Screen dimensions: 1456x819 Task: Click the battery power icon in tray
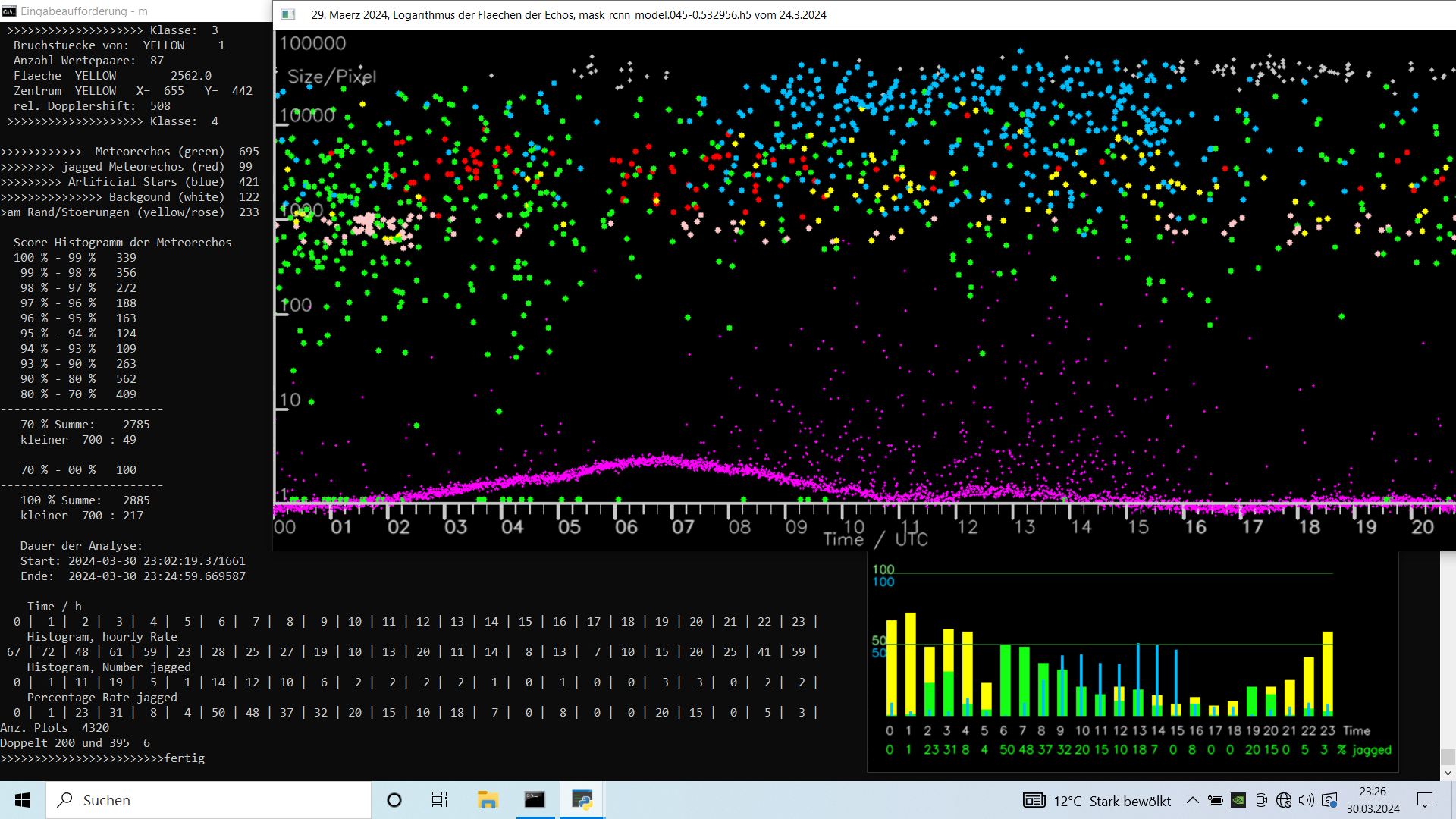click(1216, 800)
